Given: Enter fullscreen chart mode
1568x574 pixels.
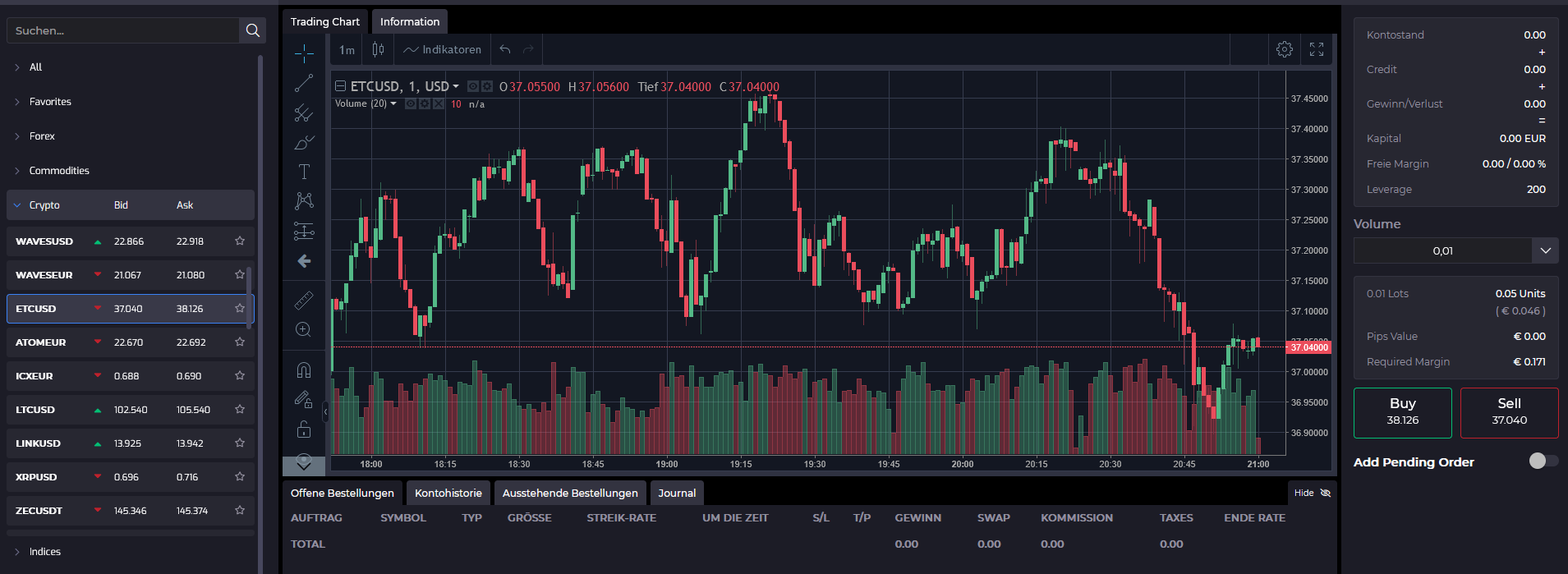Looking at the screenshot, I should point(1317,49).
